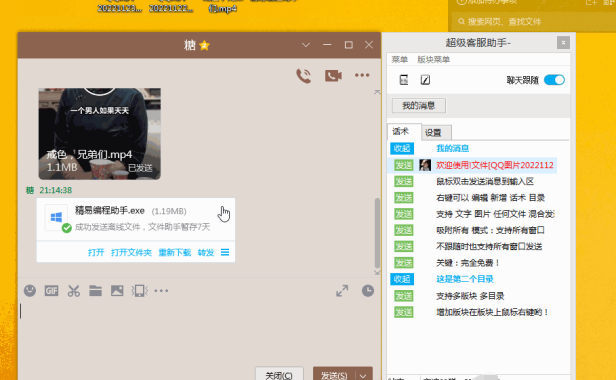Click the 精易编程助手.exe file icon
Viewport: 616px width, 380px height.
click(x=57, y=218)
